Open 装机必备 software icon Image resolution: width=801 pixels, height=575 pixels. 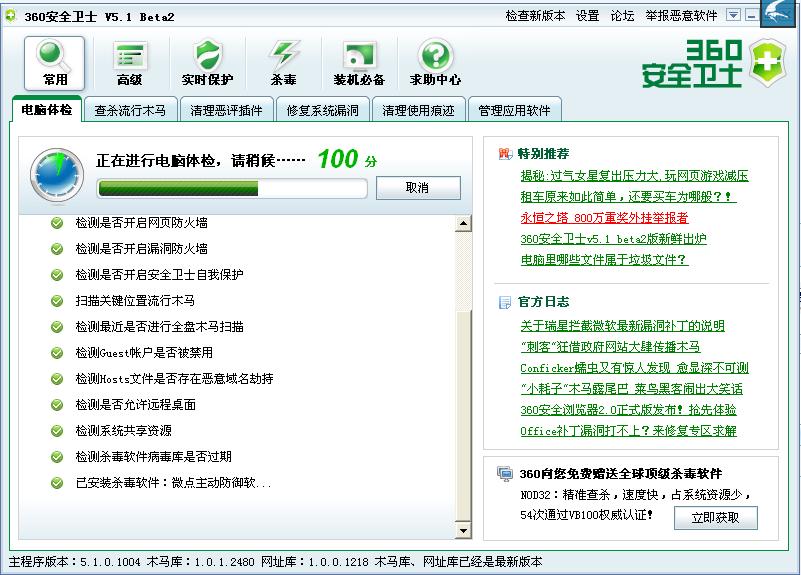coord(359,63)
